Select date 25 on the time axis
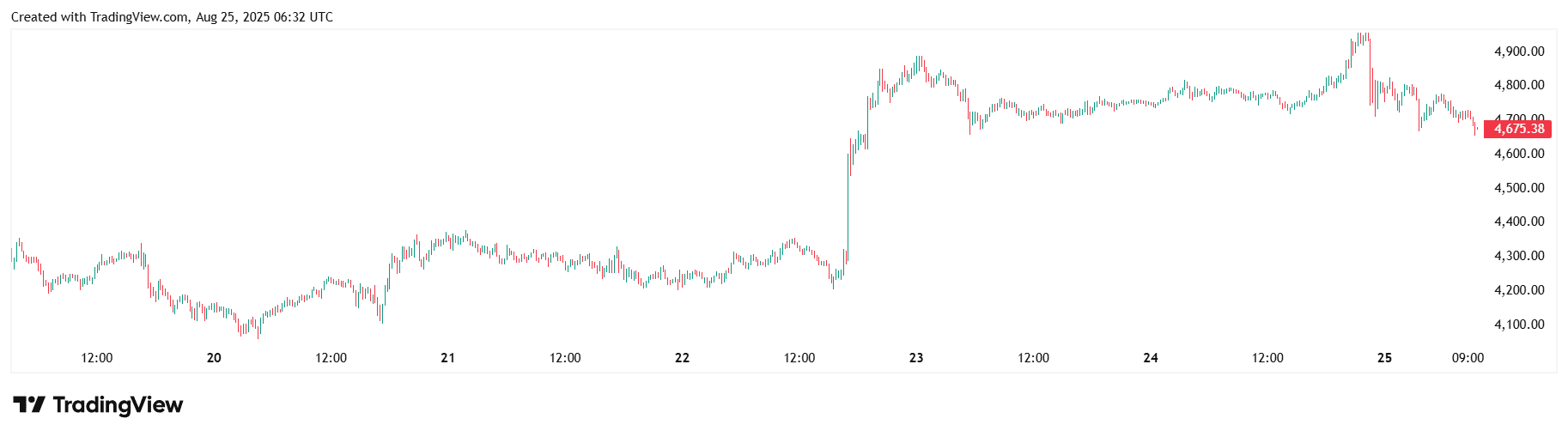 pyautogui.click(x=1384, y=358)
